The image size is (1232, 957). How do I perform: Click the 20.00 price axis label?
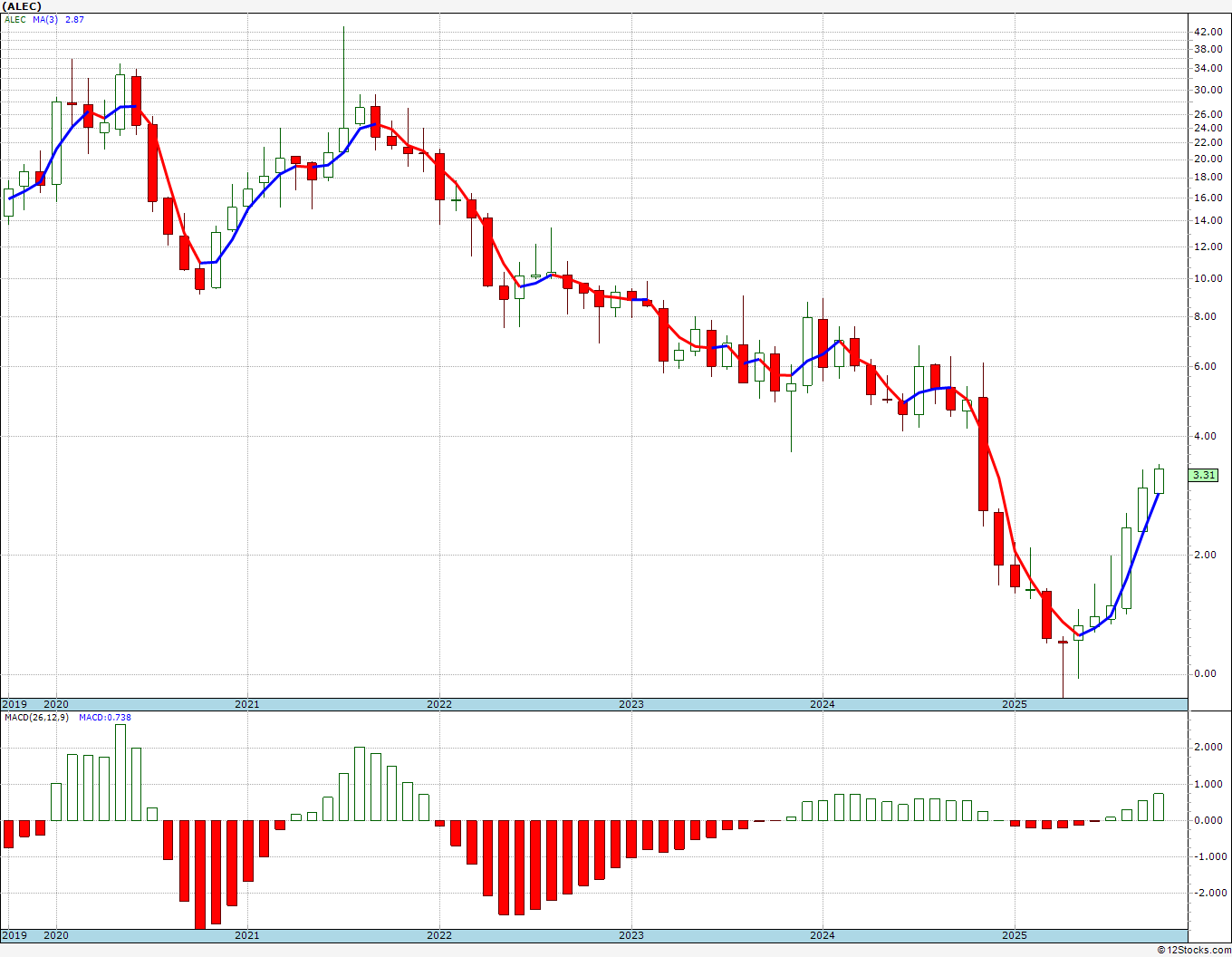point(1208,159)
